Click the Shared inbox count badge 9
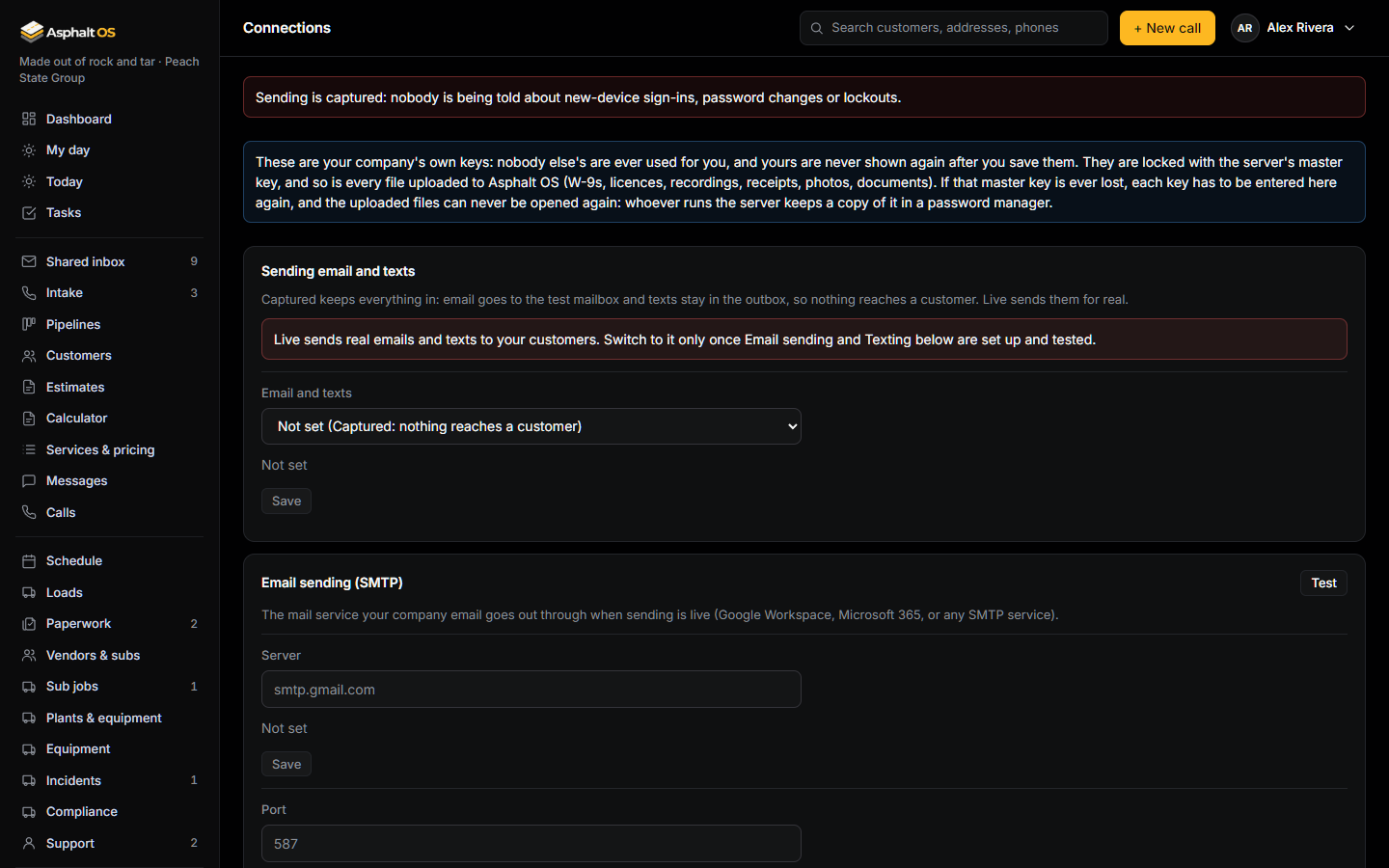Screen dimensions: 1389x868 point(194,261)
